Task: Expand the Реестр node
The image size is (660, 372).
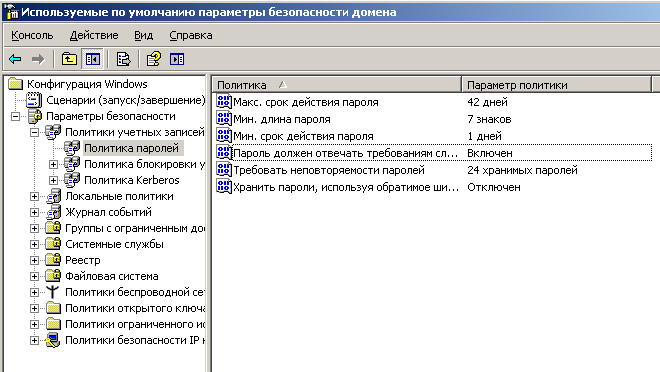Action: 35,260
